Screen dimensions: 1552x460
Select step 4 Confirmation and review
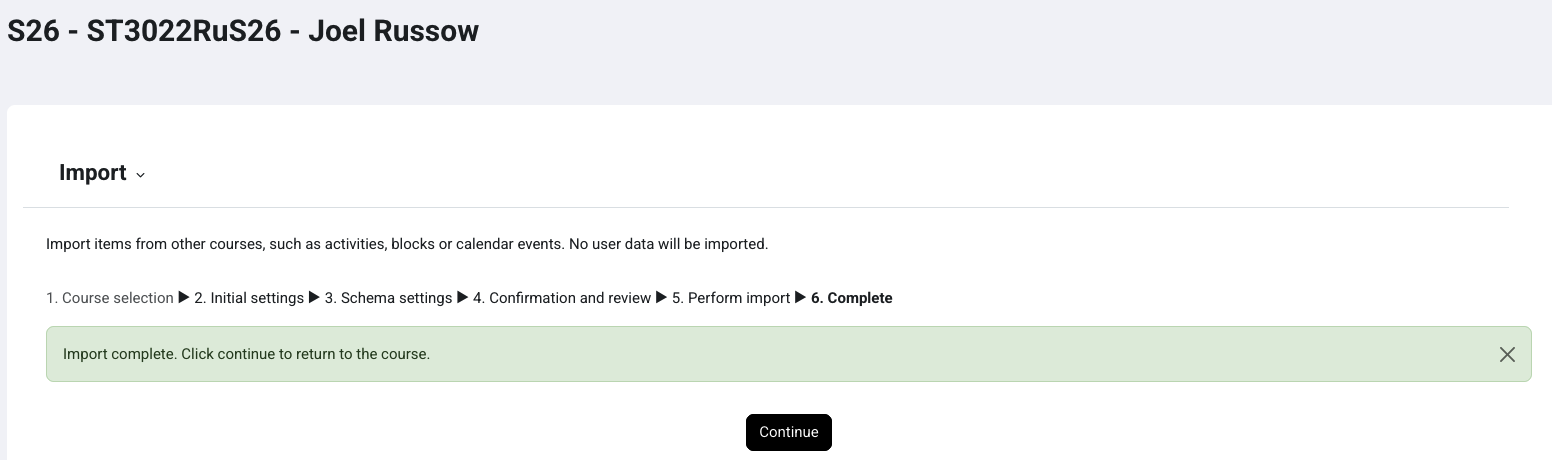click(x=562, y=298)
